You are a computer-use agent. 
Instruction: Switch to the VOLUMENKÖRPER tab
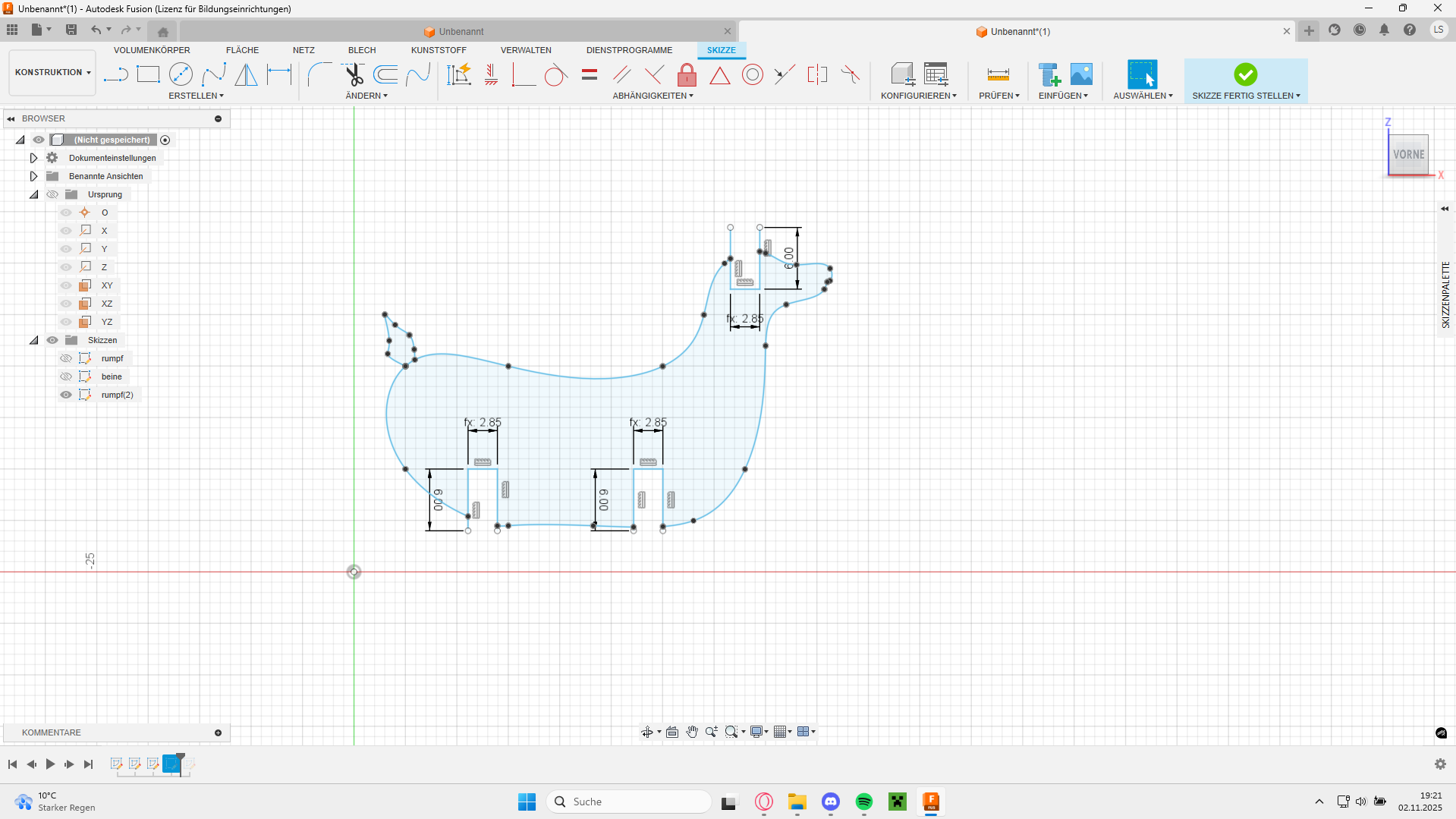pyautogui.click(x=152, y=50)
